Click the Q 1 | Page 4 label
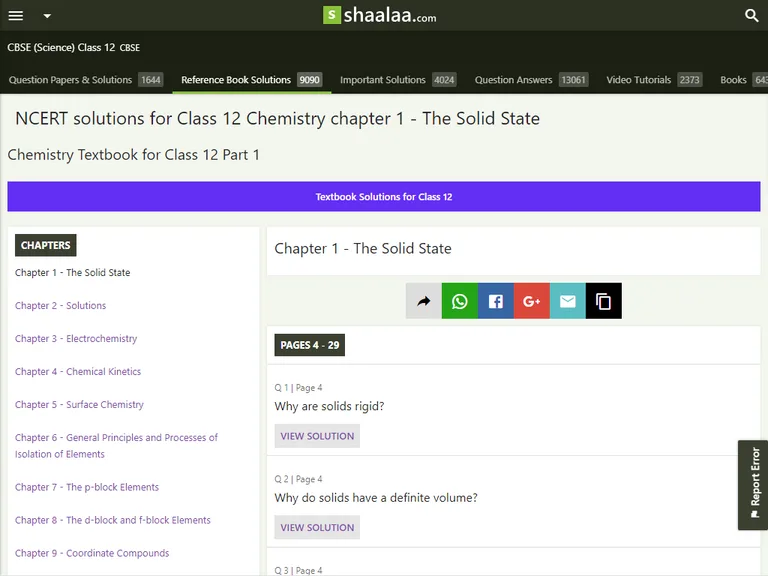Image resolution: width=768 pixels, height=576 pixels. 298,387
